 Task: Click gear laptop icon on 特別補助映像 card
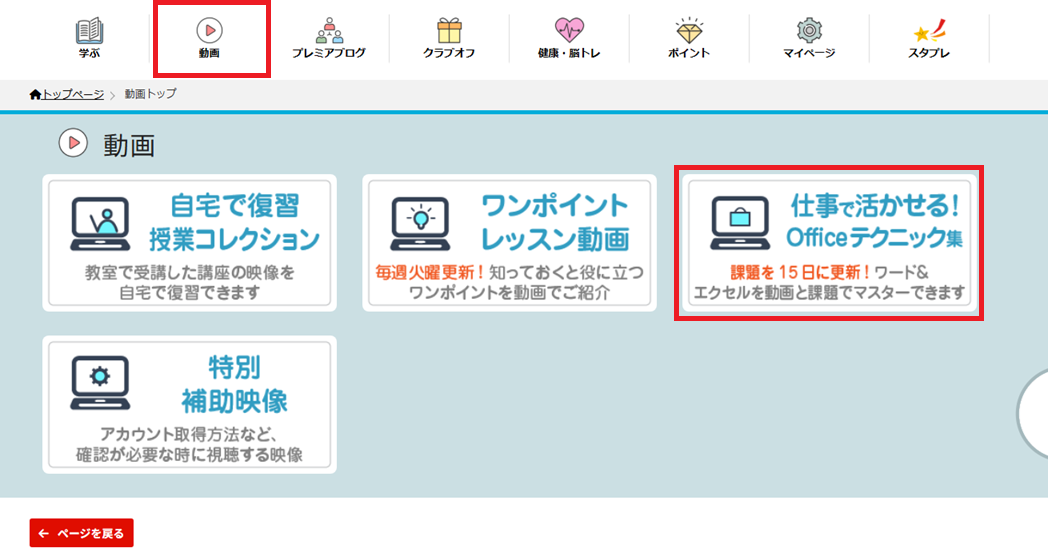pyautogui.click(x=100, y=382)
